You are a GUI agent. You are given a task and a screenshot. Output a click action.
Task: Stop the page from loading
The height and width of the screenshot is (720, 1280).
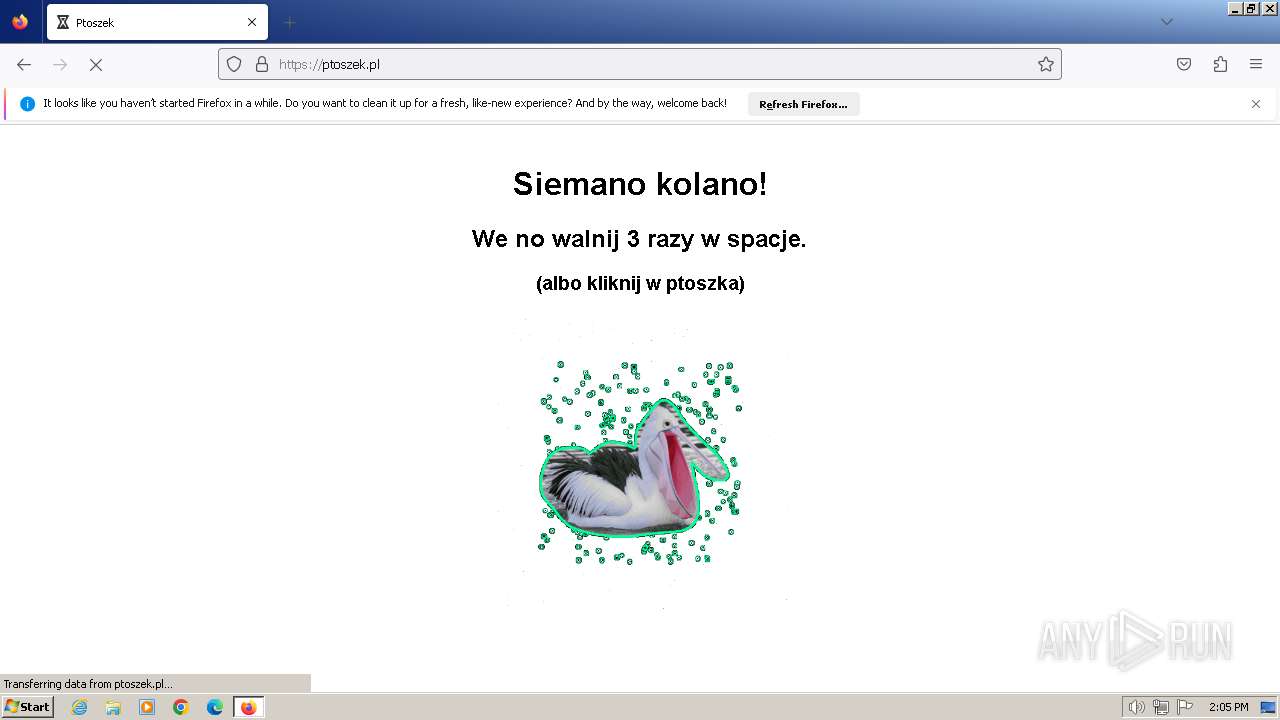(x=96, y=64)
